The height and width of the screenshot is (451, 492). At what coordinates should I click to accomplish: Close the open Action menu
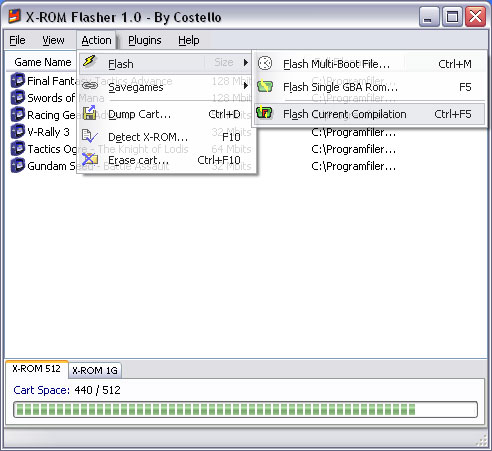click(96, 40)
